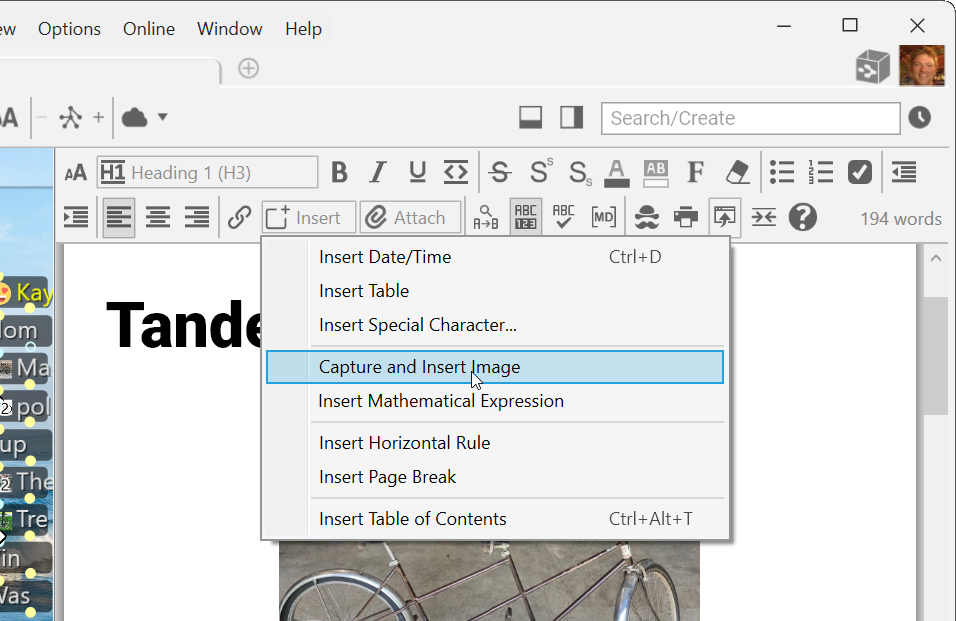The image size is (956, 621).
Task: Open the text size menu
Action: point(75,173)
